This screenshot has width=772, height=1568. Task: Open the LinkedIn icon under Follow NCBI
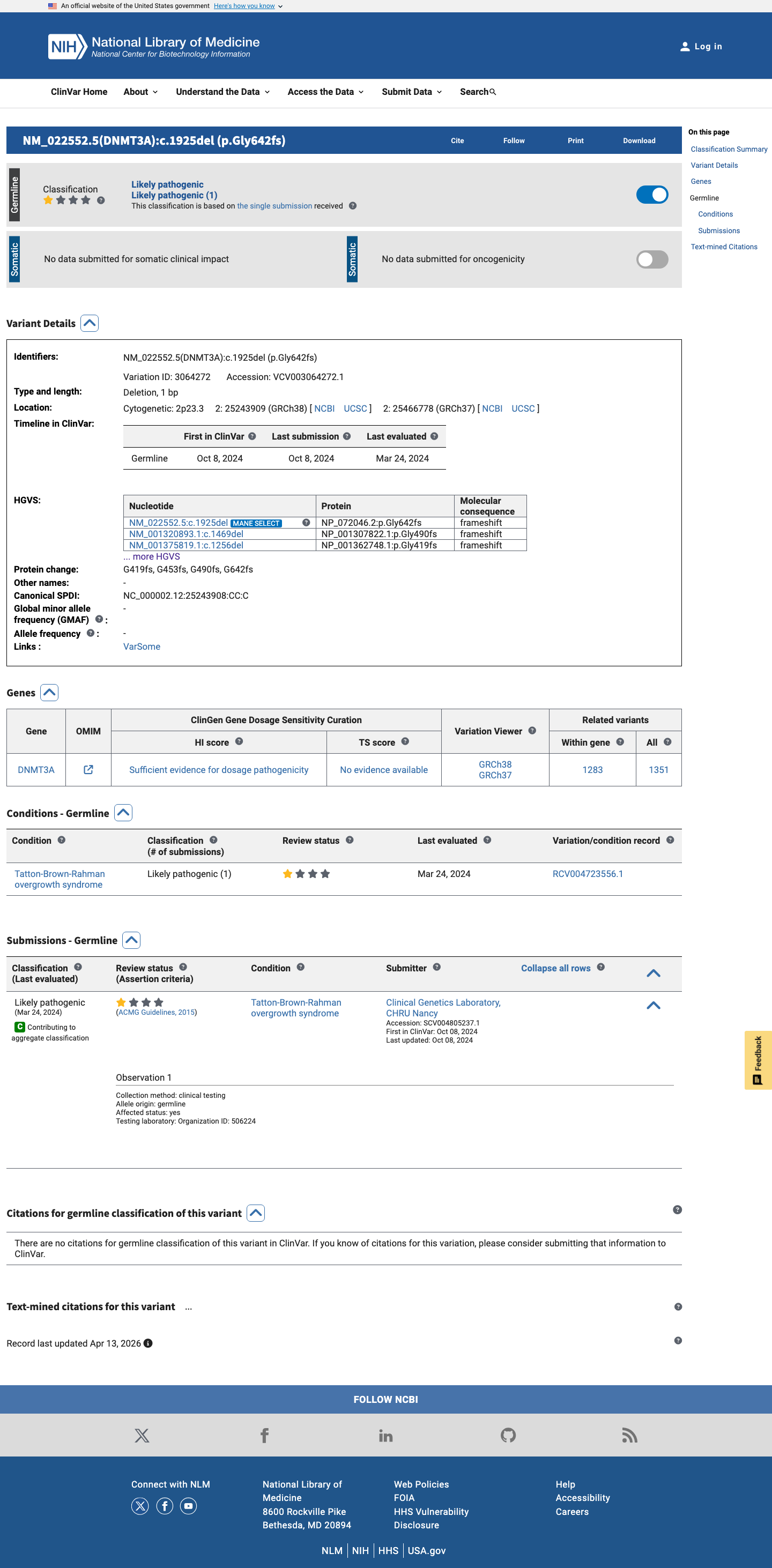point(386,1435)
